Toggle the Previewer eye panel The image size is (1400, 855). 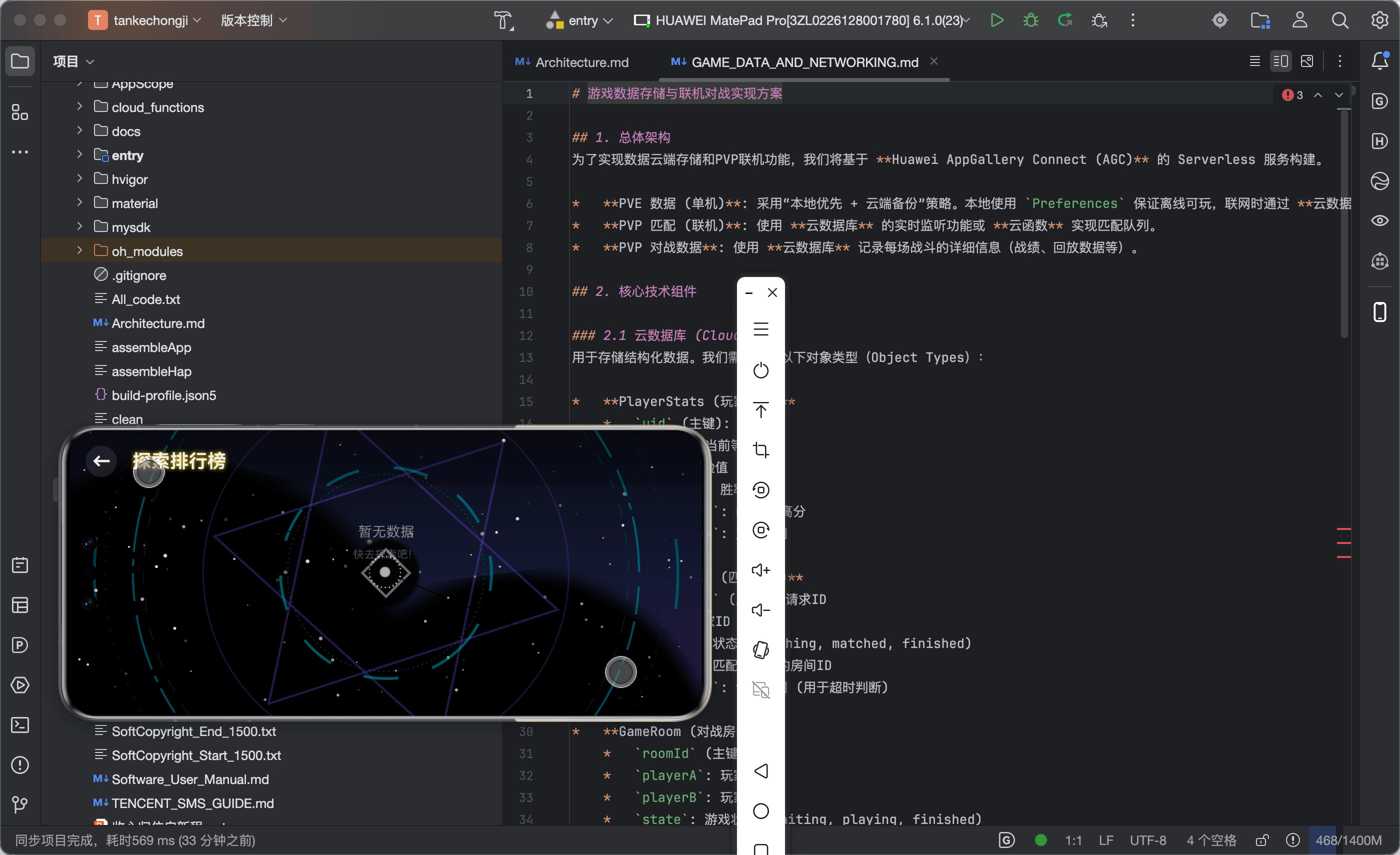point(1379,221)
